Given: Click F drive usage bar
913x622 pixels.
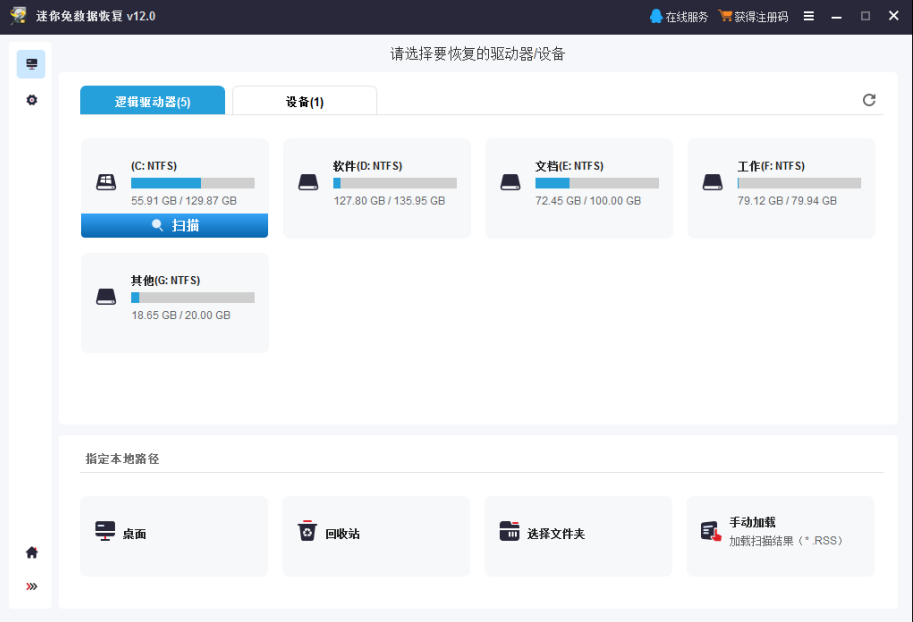Looking at the screenshot, I should (x=799, y=183).
